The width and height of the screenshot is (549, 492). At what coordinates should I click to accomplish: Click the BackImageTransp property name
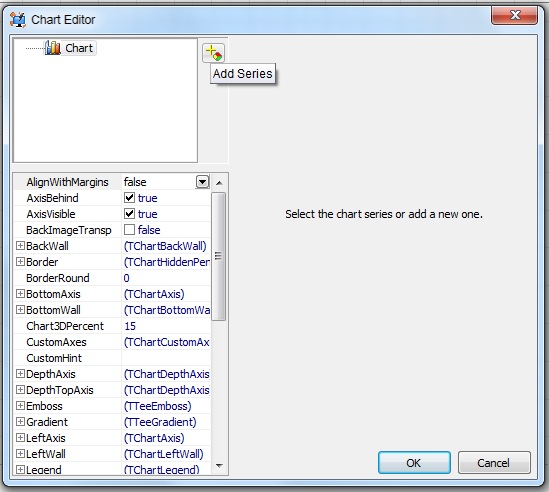[69, 230]
